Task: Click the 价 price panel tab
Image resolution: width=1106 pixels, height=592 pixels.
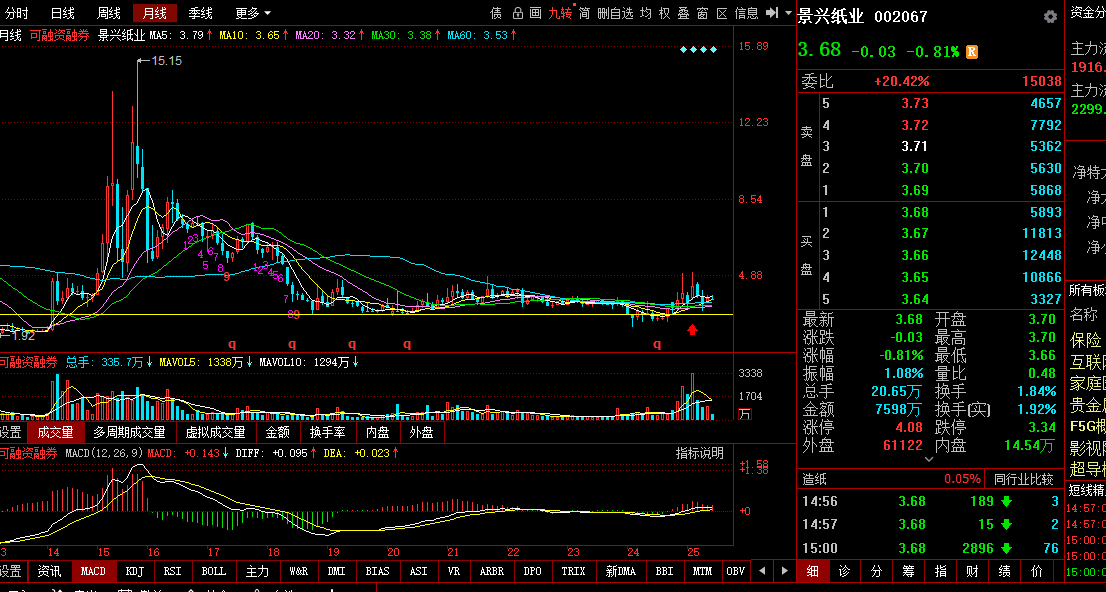Action: (x=1037, y=571)
